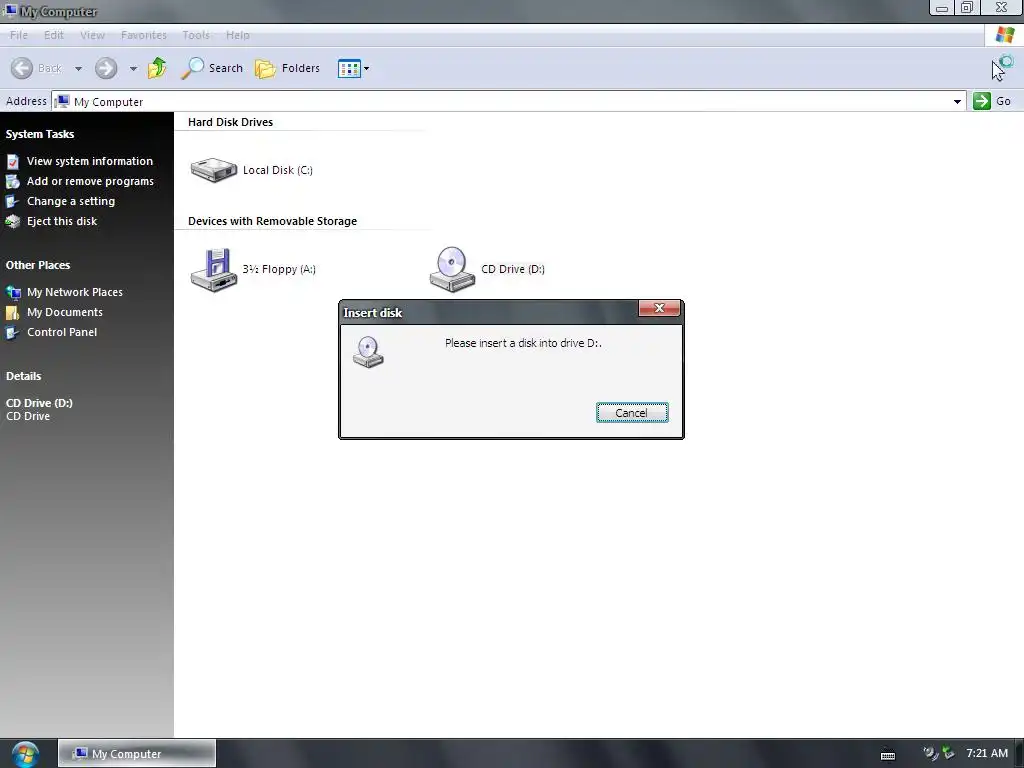Click the keyboard icon in system tray

point(888,755)
